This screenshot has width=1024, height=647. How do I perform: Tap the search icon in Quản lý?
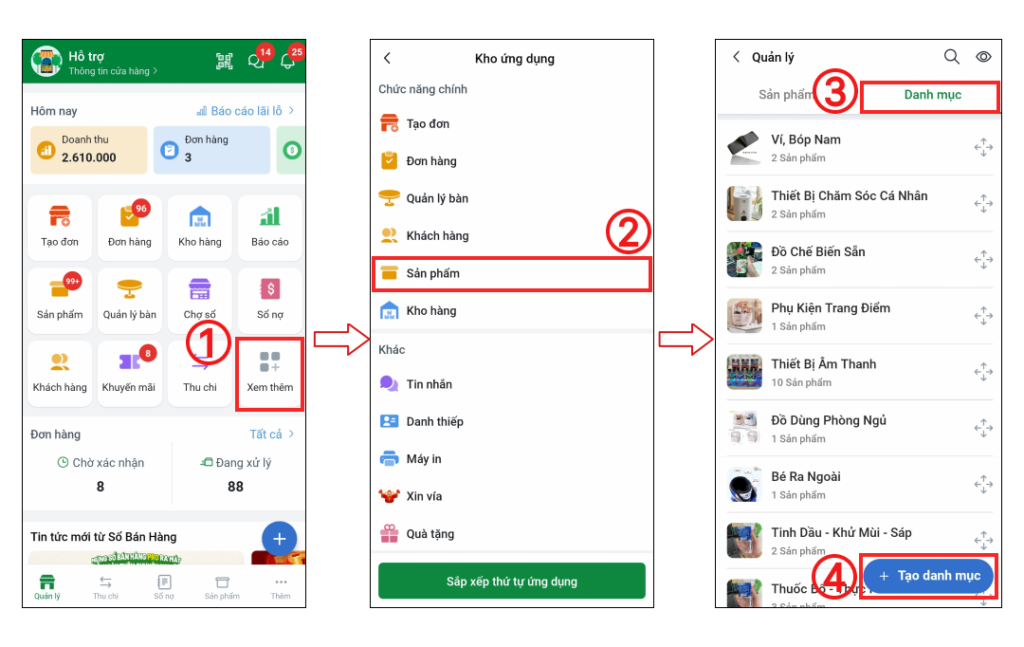tap(952, 57)
